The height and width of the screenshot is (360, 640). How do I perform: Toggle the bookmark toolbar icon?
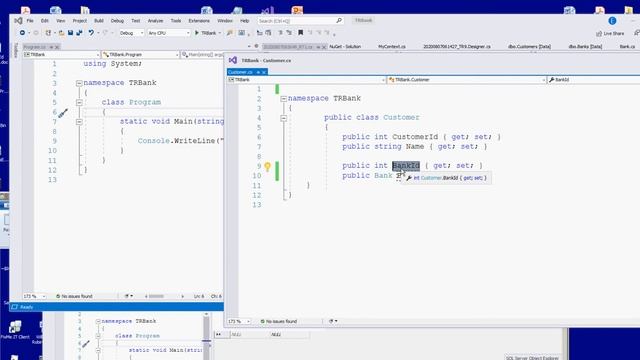point(300,33)
